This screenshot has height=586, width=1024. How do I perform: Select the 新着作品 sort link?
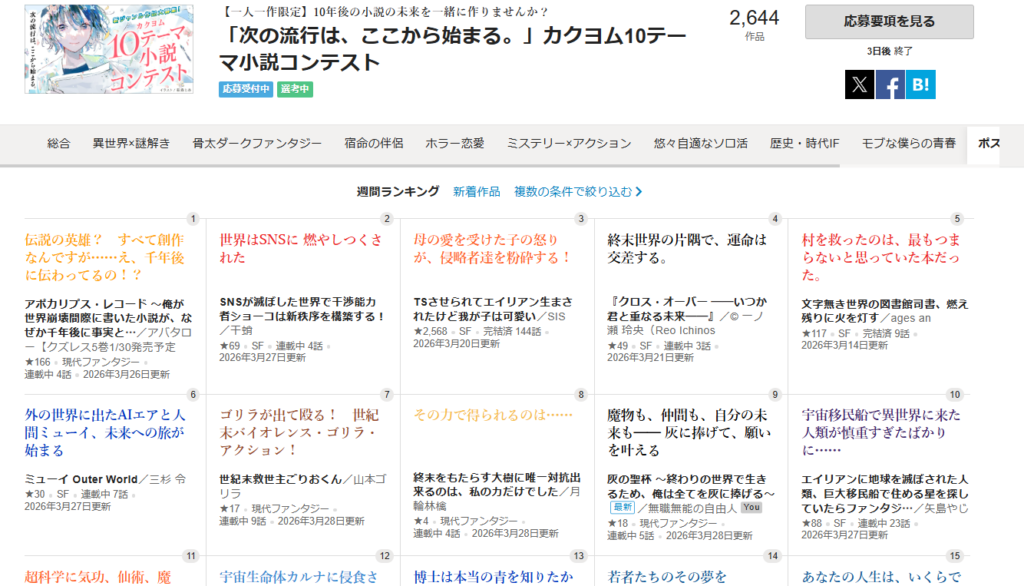point(476,191)
